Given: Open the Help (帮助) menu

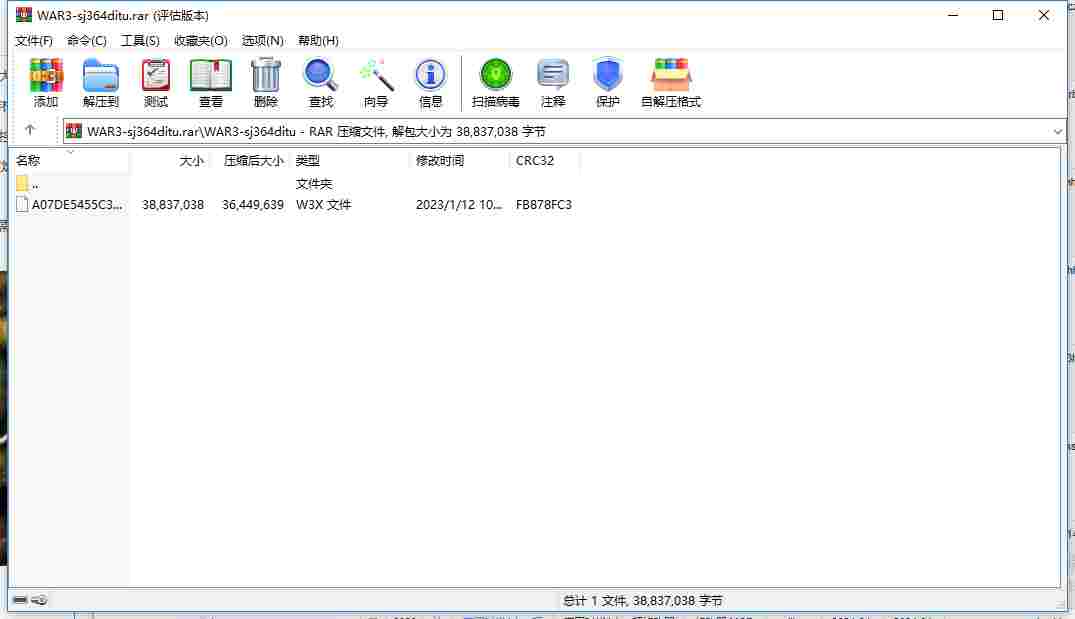Looking at the screenshot, I should (x=317, y=40).
